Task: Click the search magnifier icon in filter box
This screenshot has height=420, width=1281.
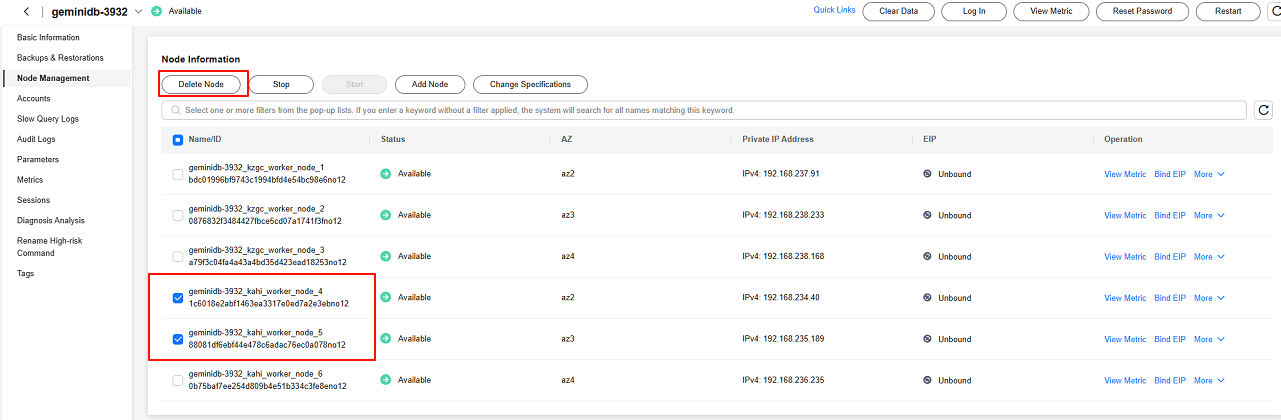Action: point(174,110)
